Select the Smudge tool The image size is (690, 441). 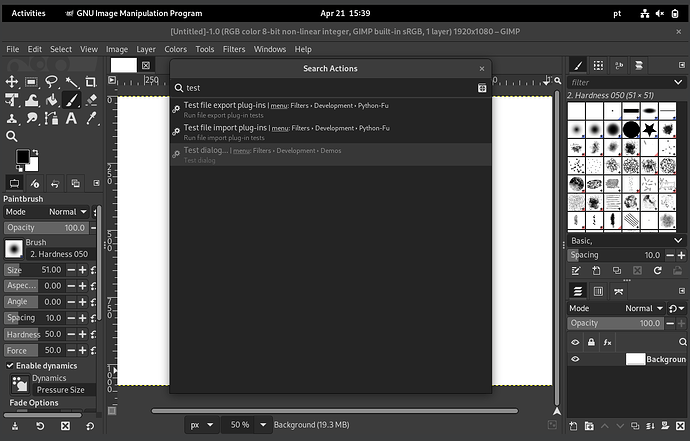[x=31, y=118]
